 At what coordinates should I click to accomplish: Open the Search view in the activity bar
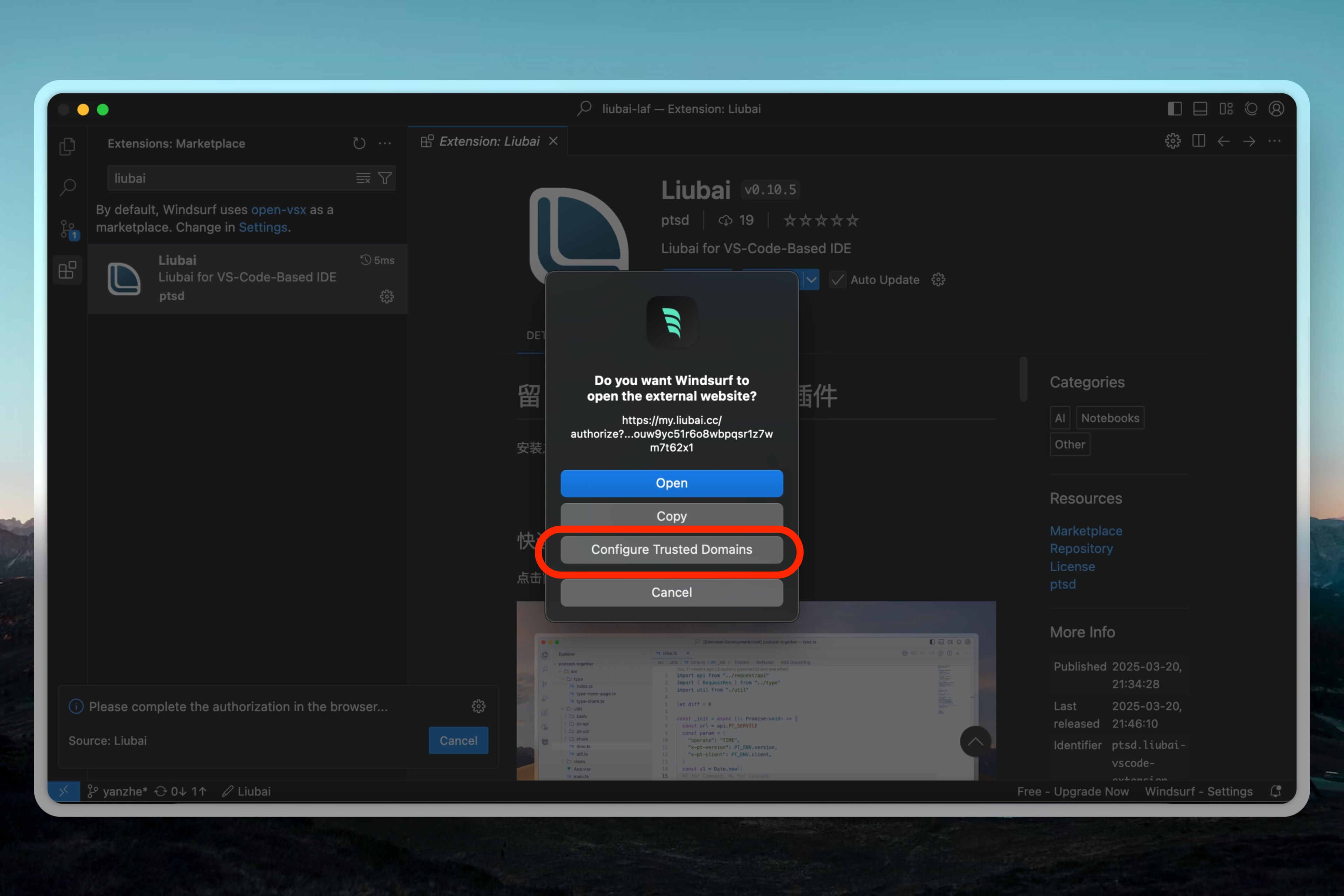[68, 187]
